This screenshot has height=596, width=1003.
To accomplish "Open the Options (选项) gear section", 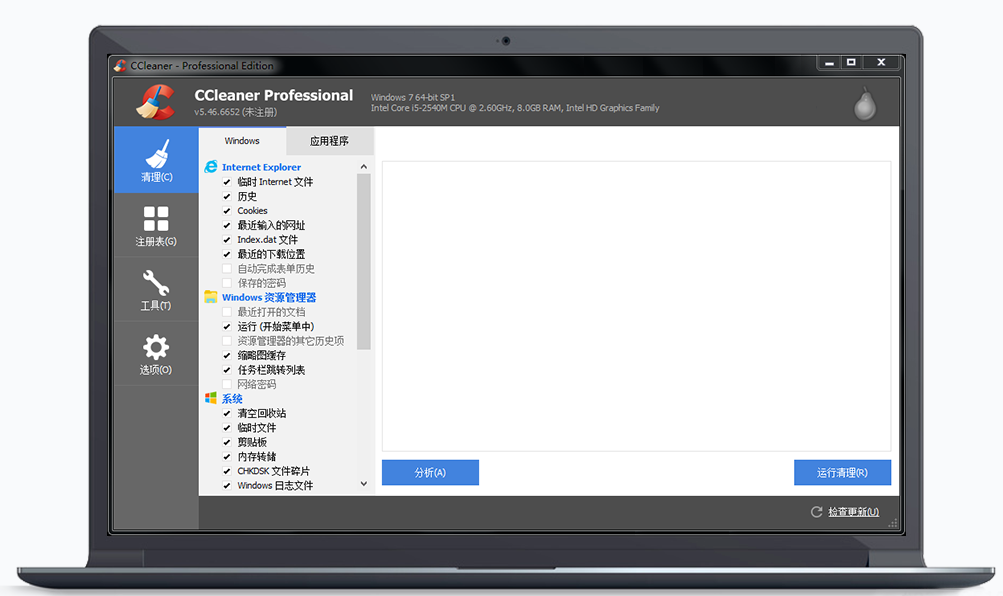I will click(156, 354).
